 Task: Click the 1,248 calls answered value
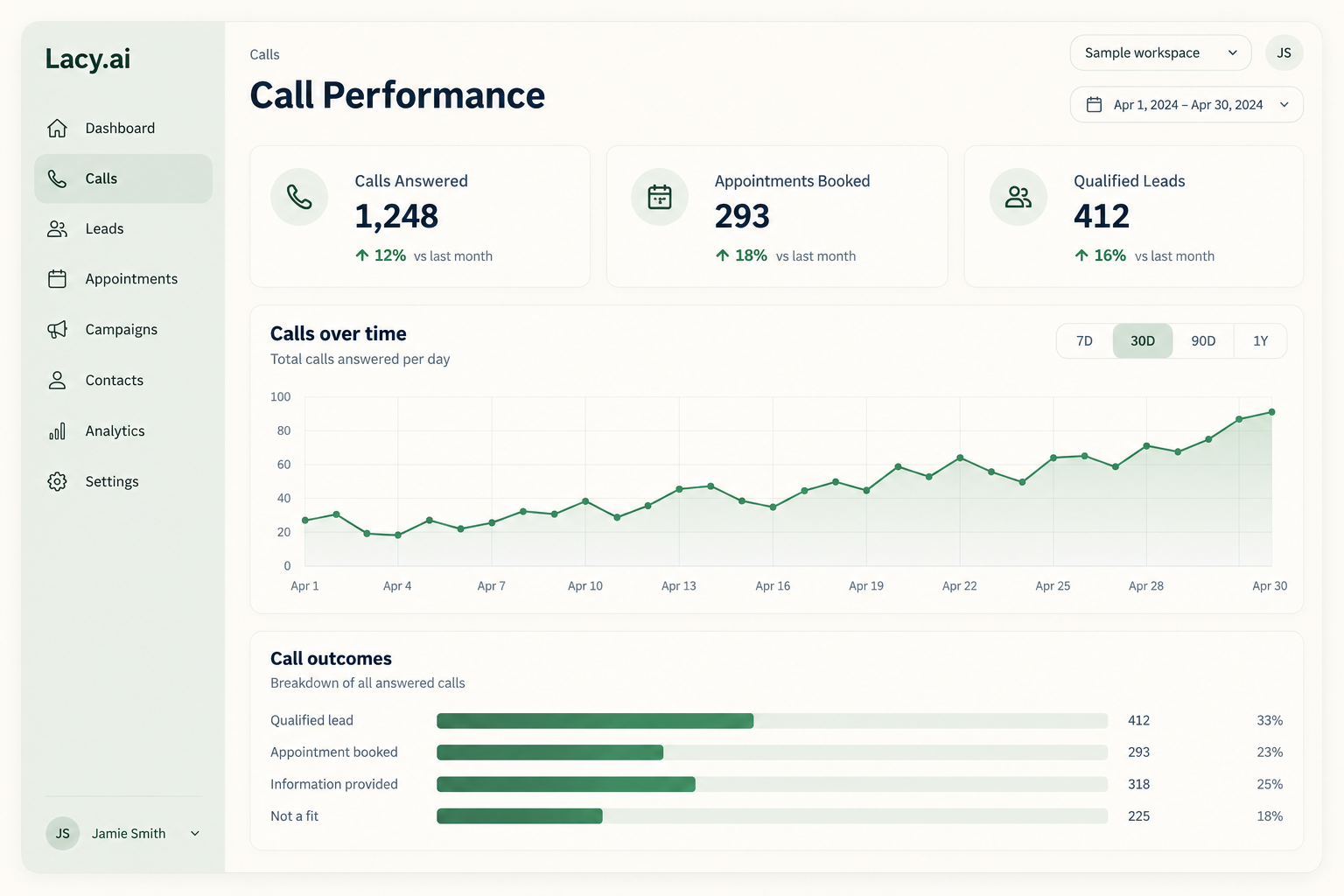396,216
